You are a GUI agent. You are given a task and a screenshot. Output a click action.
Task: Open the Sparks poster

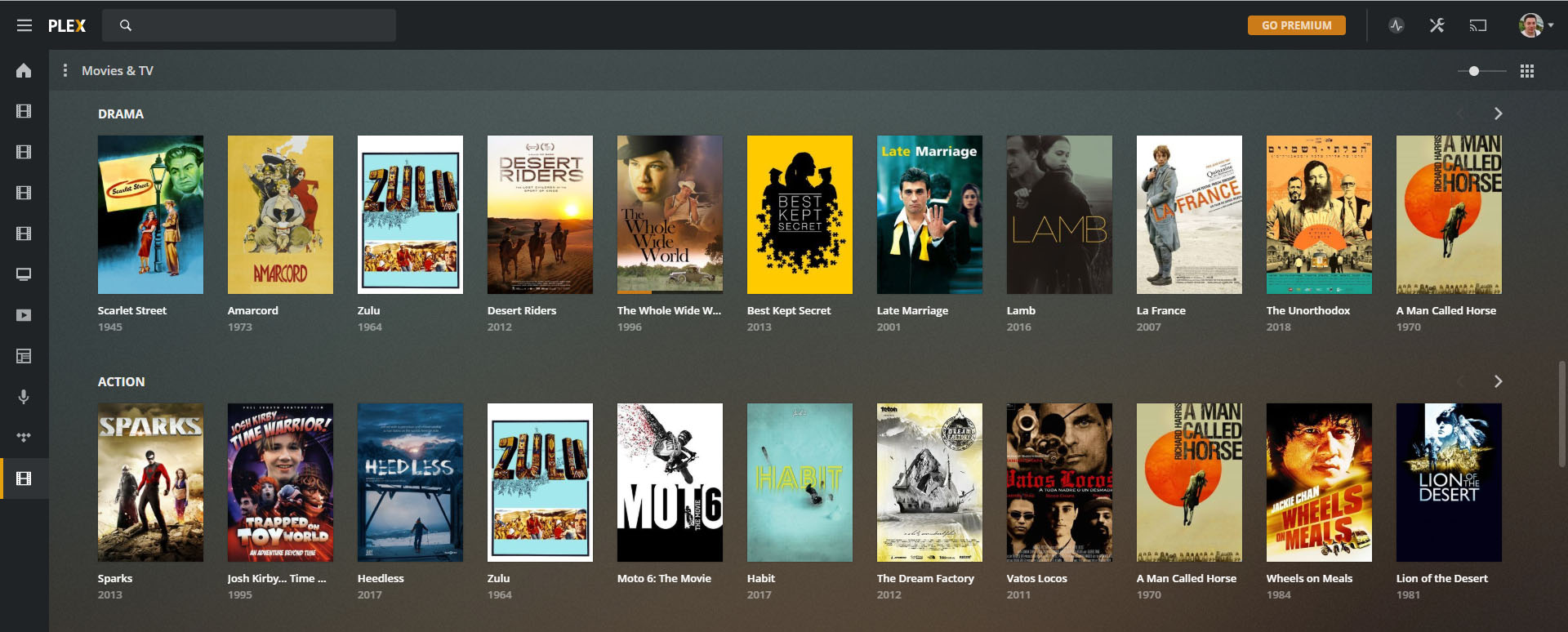tap(150, 483)
